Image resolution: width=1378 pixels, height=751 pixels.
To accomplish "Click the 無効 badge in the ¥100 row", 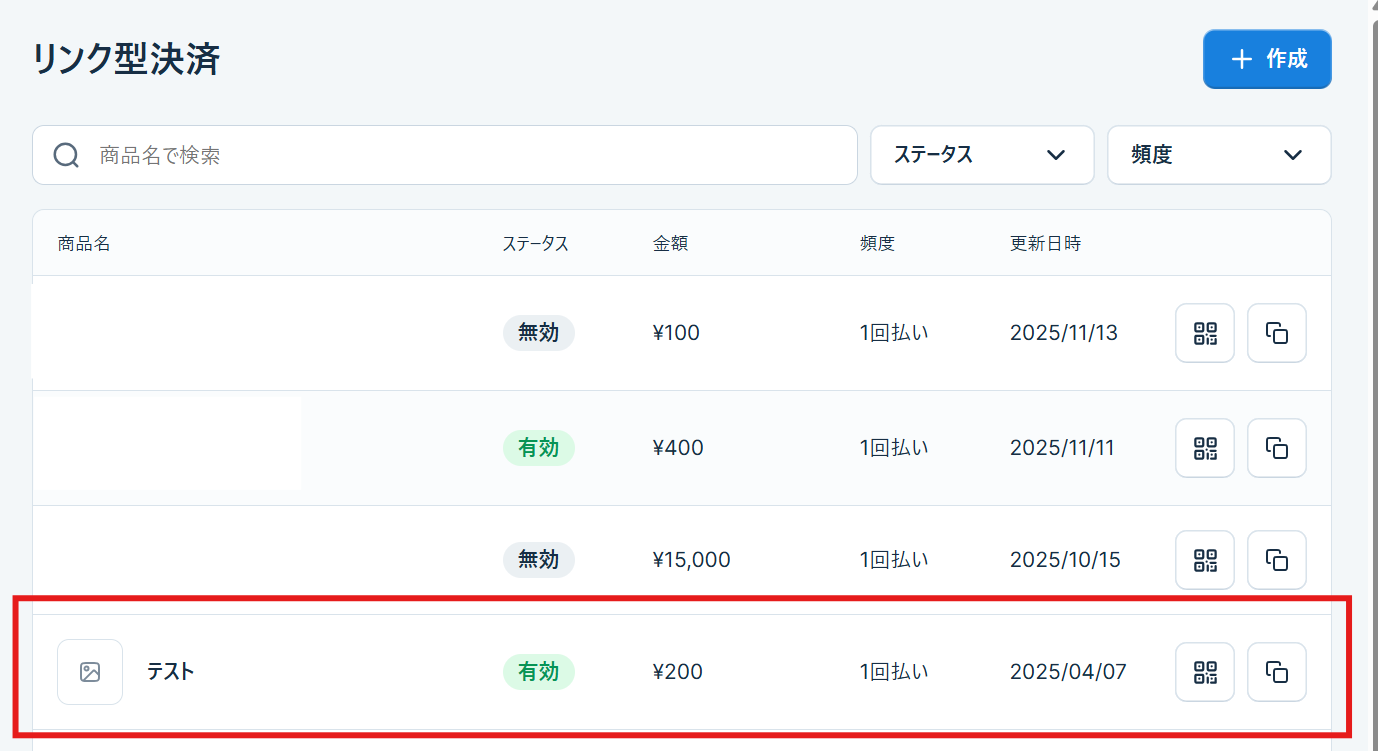I will click(539, 333).
